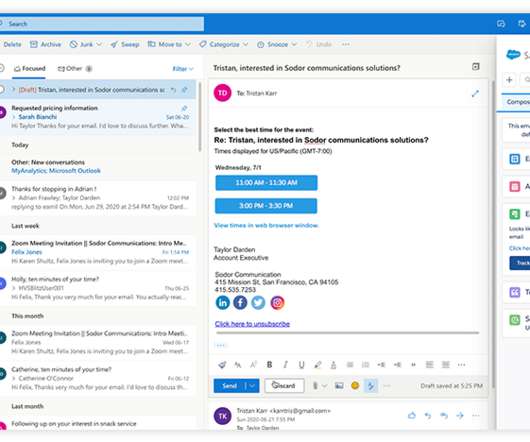Viewport: 530px width, 442px height.
Task: Apply the format painter in the compose toolbar
Action: [x=222, y=365]
